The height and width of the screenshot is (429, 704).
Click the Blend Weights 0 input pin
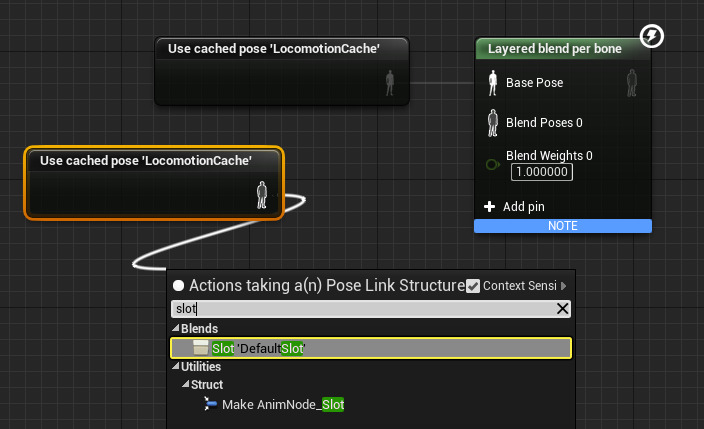492,164
